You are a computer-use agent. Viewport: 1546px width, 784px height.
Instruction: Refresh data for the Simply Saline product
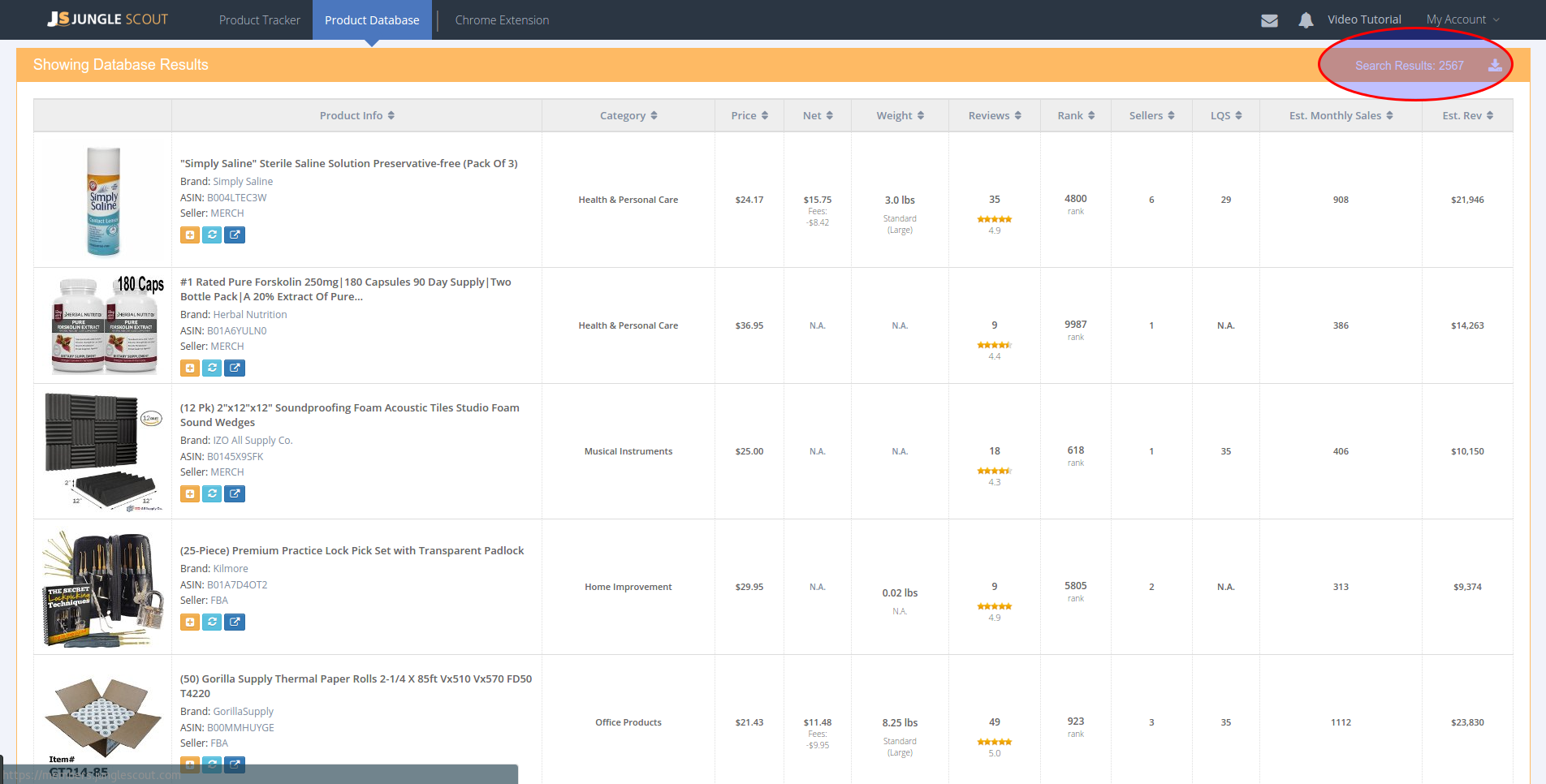click(x=212, y=235)
